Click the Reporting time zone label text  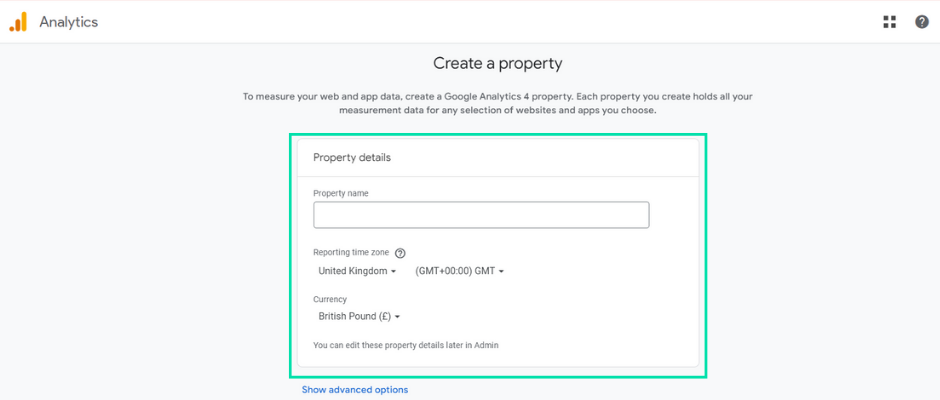click(x=351, y=252)
